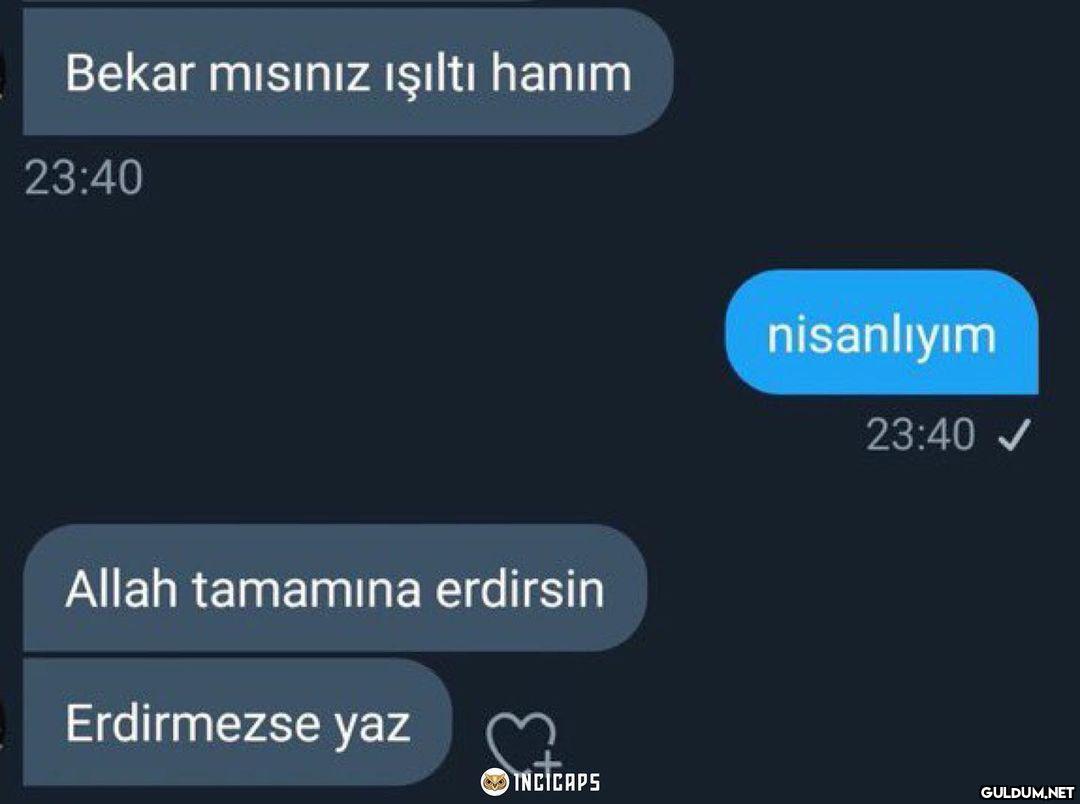This screenshot has height=804, width=1080.
Task: Open the GULDUM.NET watermark link
Action: 1027,791
